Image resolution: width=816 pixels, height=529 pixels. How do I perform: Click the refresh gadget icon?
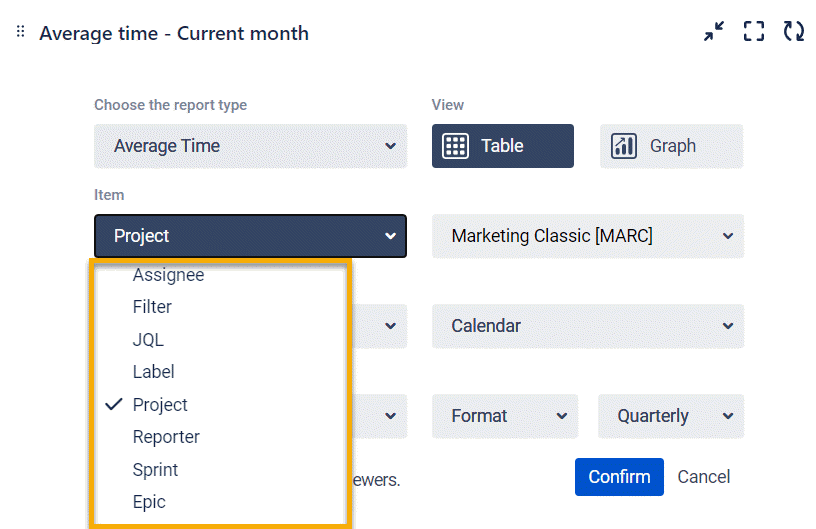794,32
